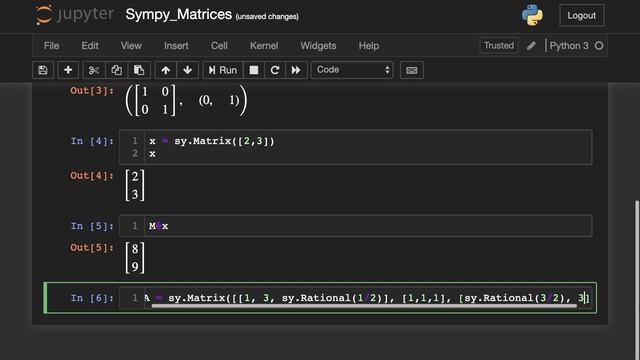Click the Python logo icon
640x360 pixels.
point(532,15)
